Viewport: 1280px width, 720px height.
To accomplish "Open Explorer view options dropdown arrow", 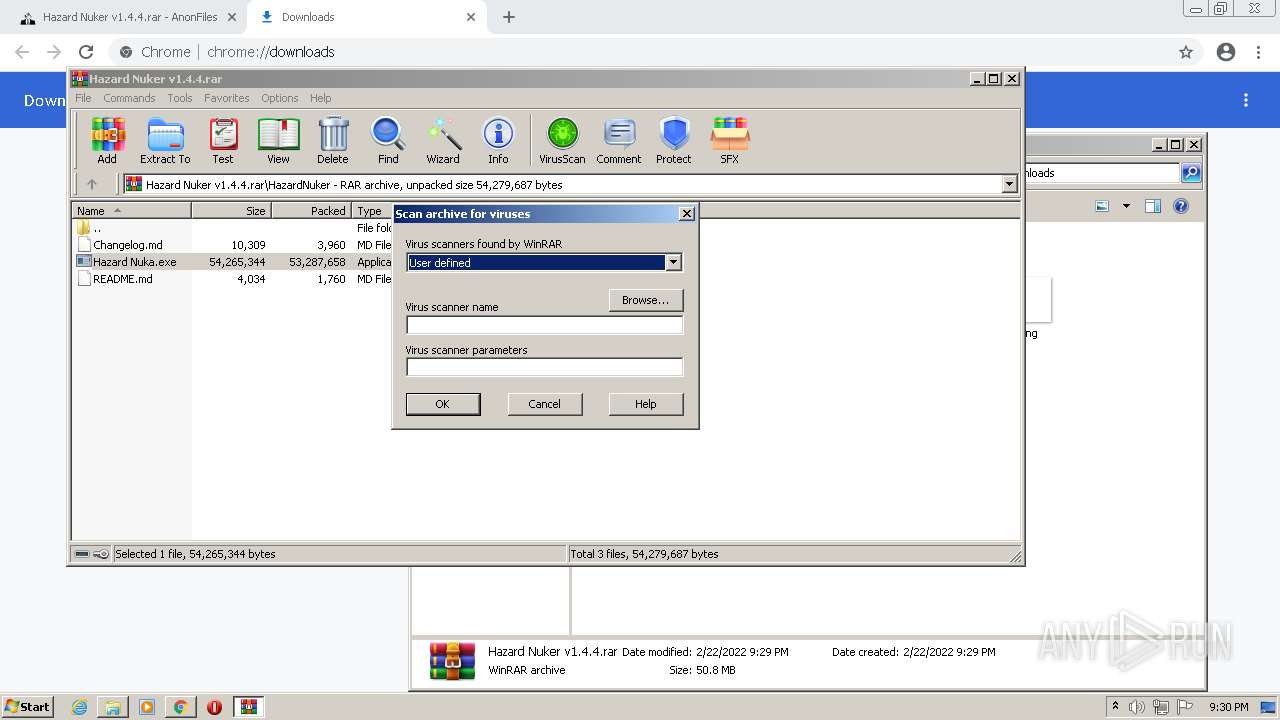I will [x=1126, y=206].
